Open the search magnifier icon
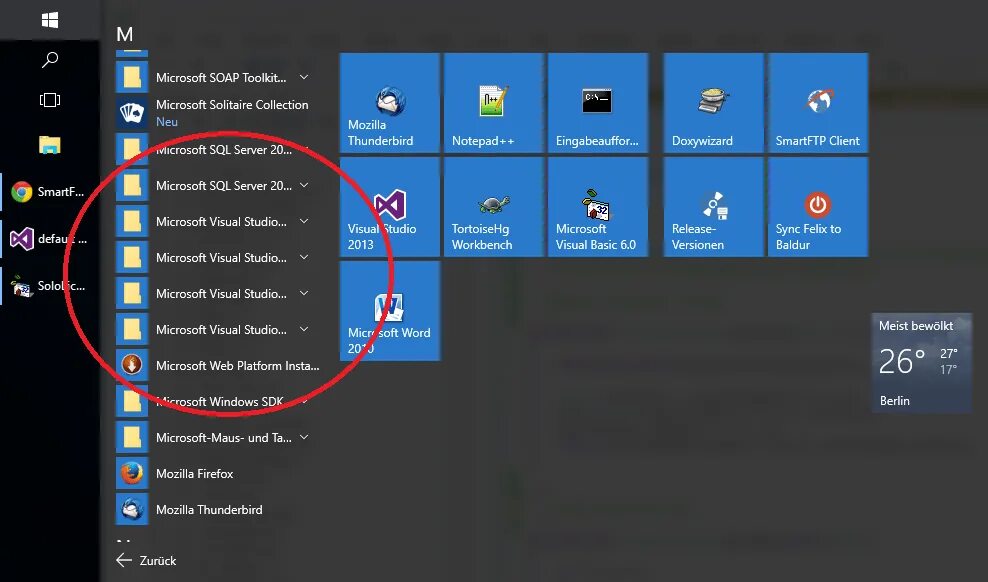Image resolution: width=988 pixels, height=582 pixels. (50, 60)
